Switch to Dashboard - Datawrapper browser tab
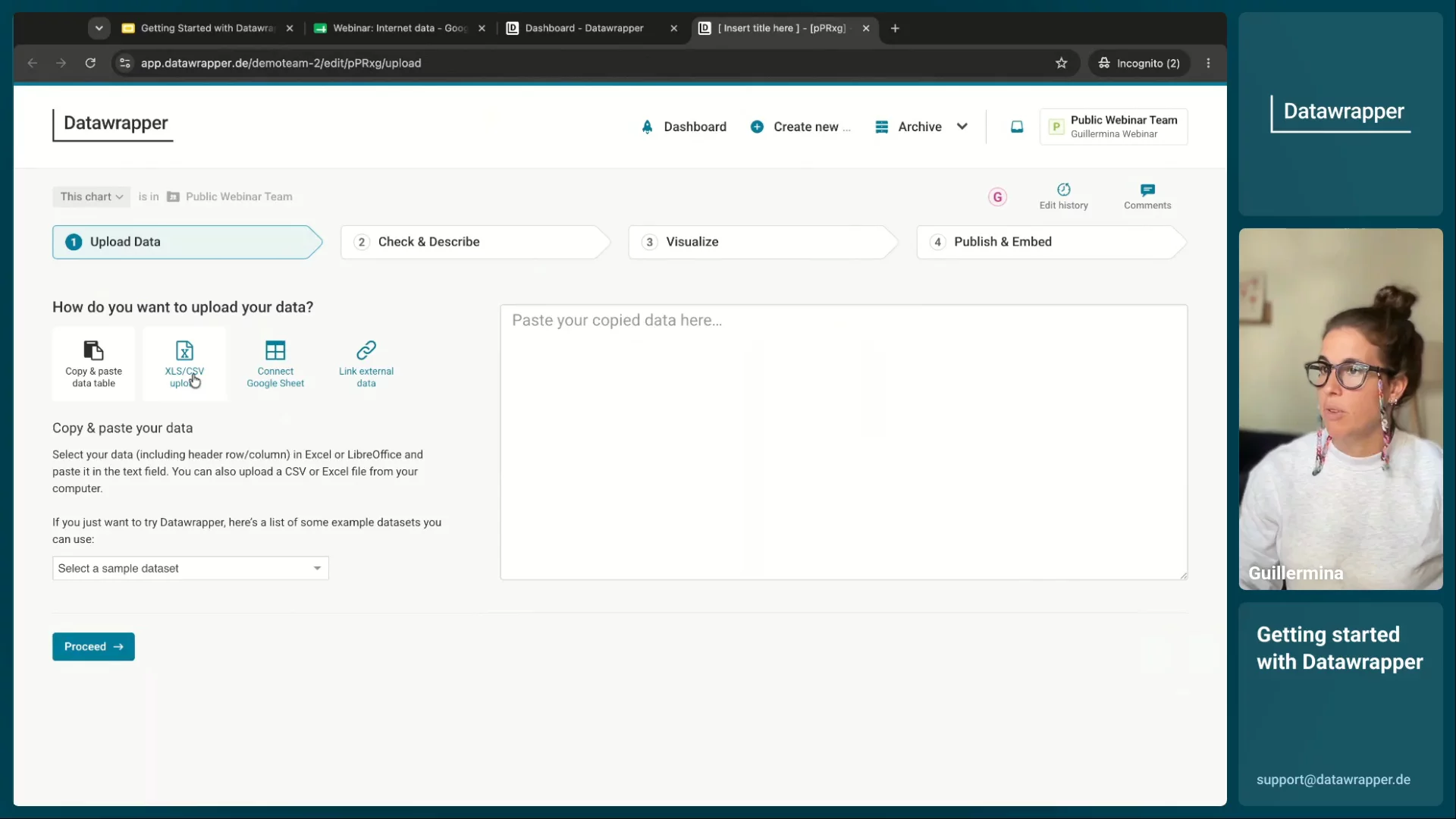The image size is (1456, 819). point(584,28)
